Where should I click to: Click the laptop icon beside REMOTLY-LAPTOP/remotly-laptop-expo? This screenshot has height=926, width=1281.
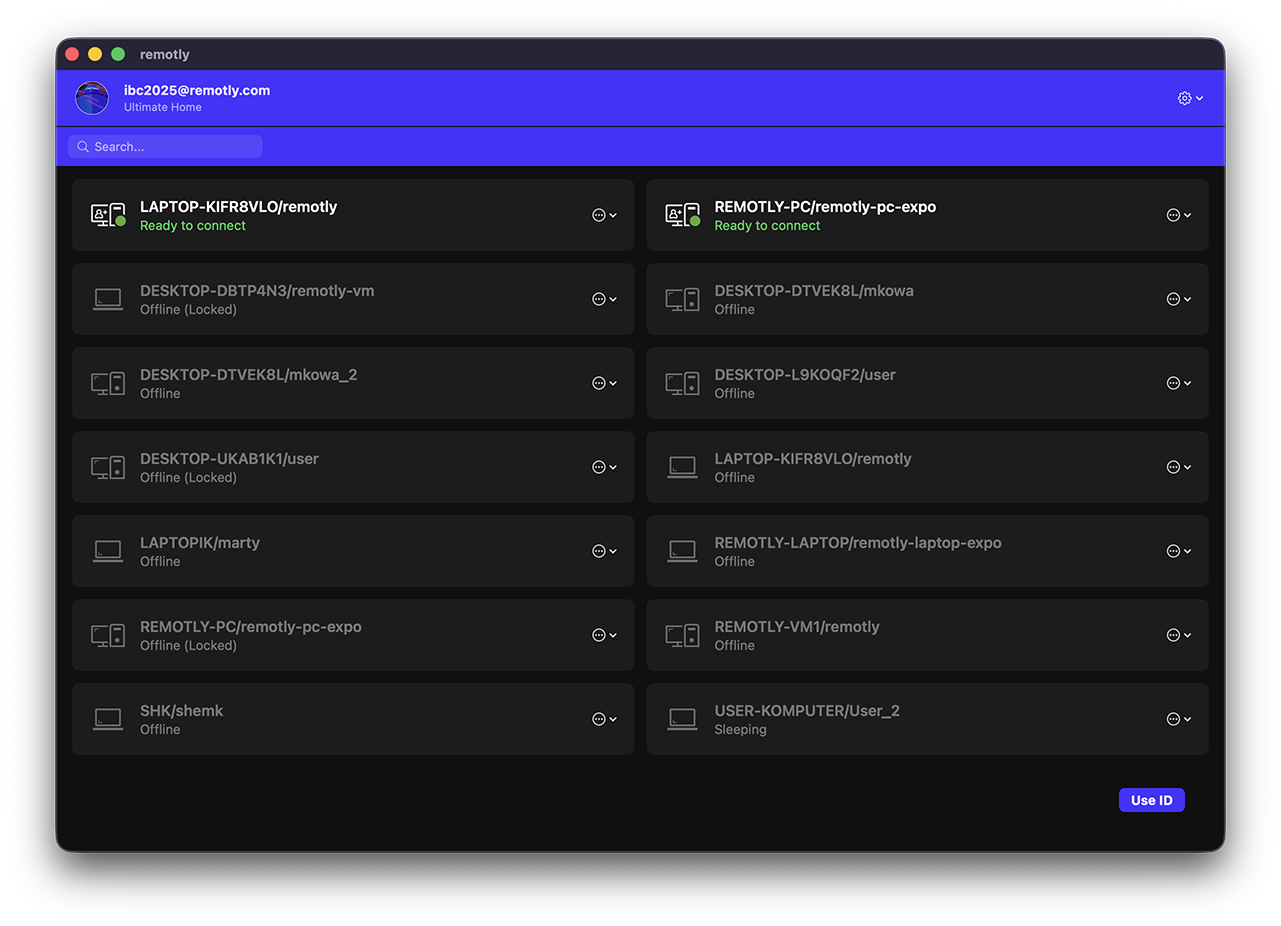click(x=683, y=551)
